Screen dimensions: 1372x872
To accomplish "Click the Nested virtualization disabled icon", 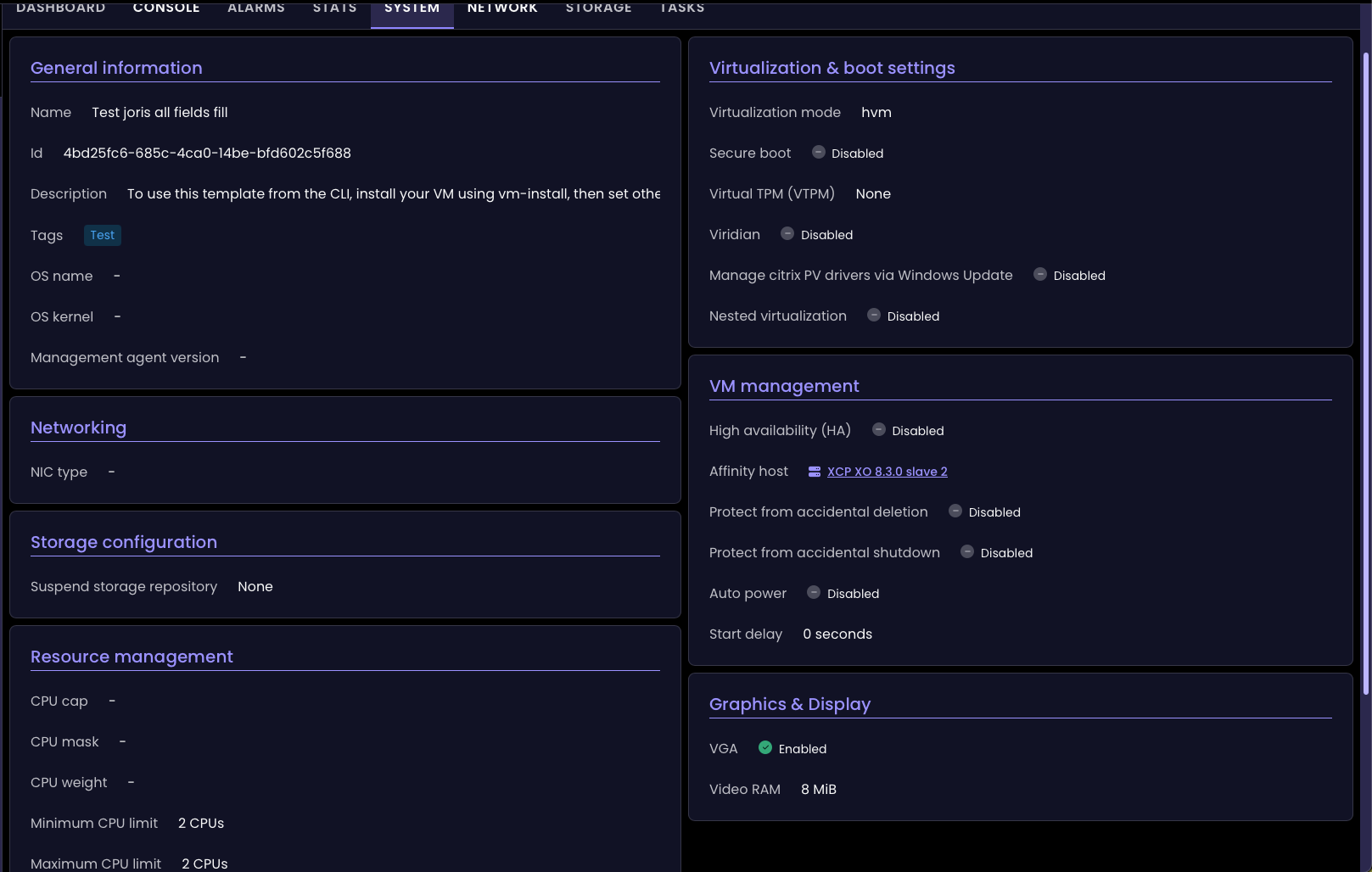I will click(874, 315).
